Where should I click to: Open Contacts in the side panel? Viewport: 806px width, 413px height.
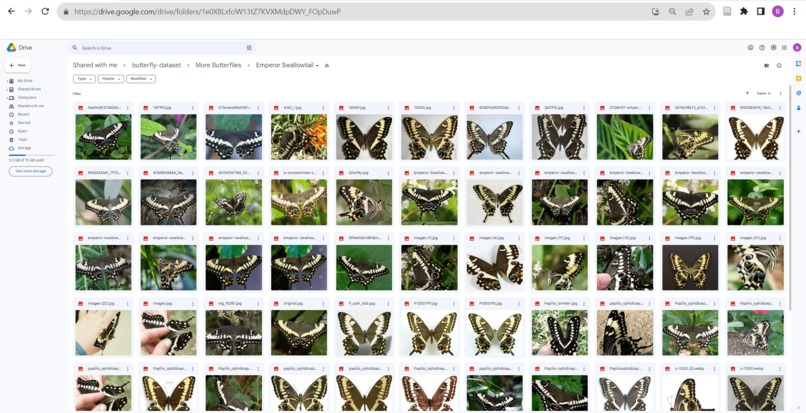pos(798,108)
